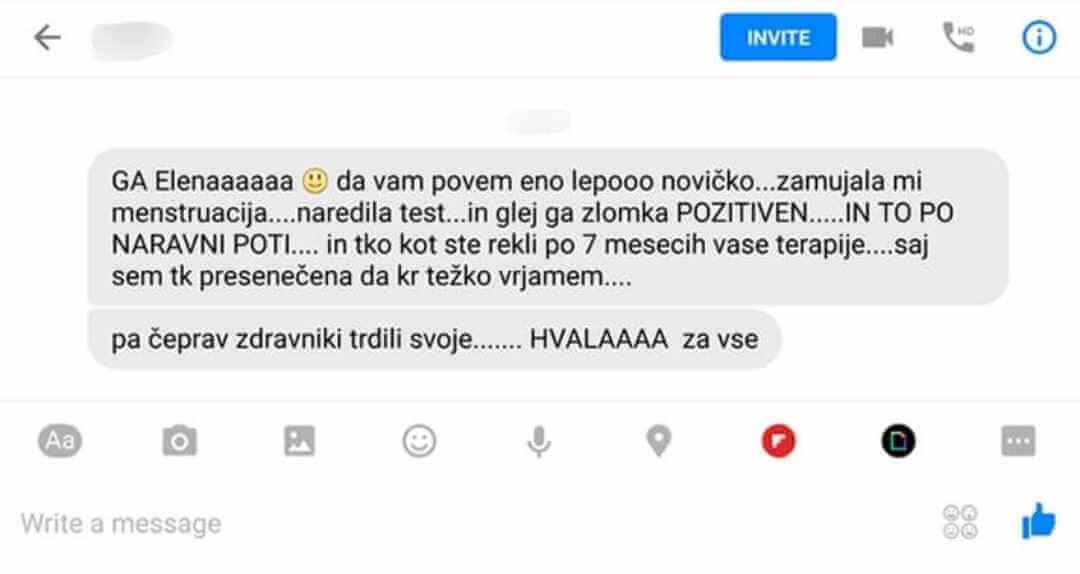Tap the blue INVITE button

(x=778, y=37)
